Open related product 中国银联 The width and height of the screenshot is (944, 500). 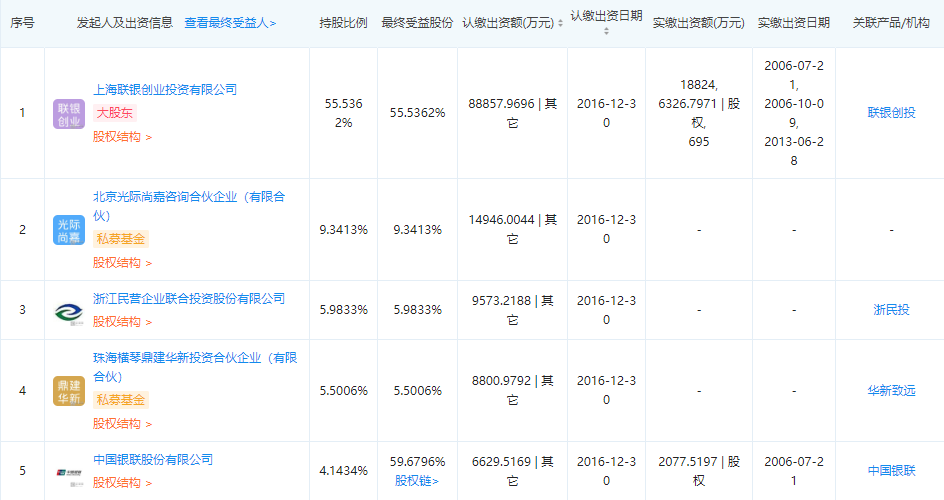(x=891, y=471)
